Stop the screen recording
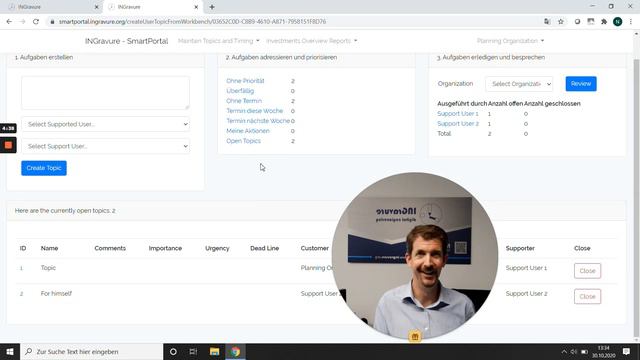 click(x=8, y=145)
